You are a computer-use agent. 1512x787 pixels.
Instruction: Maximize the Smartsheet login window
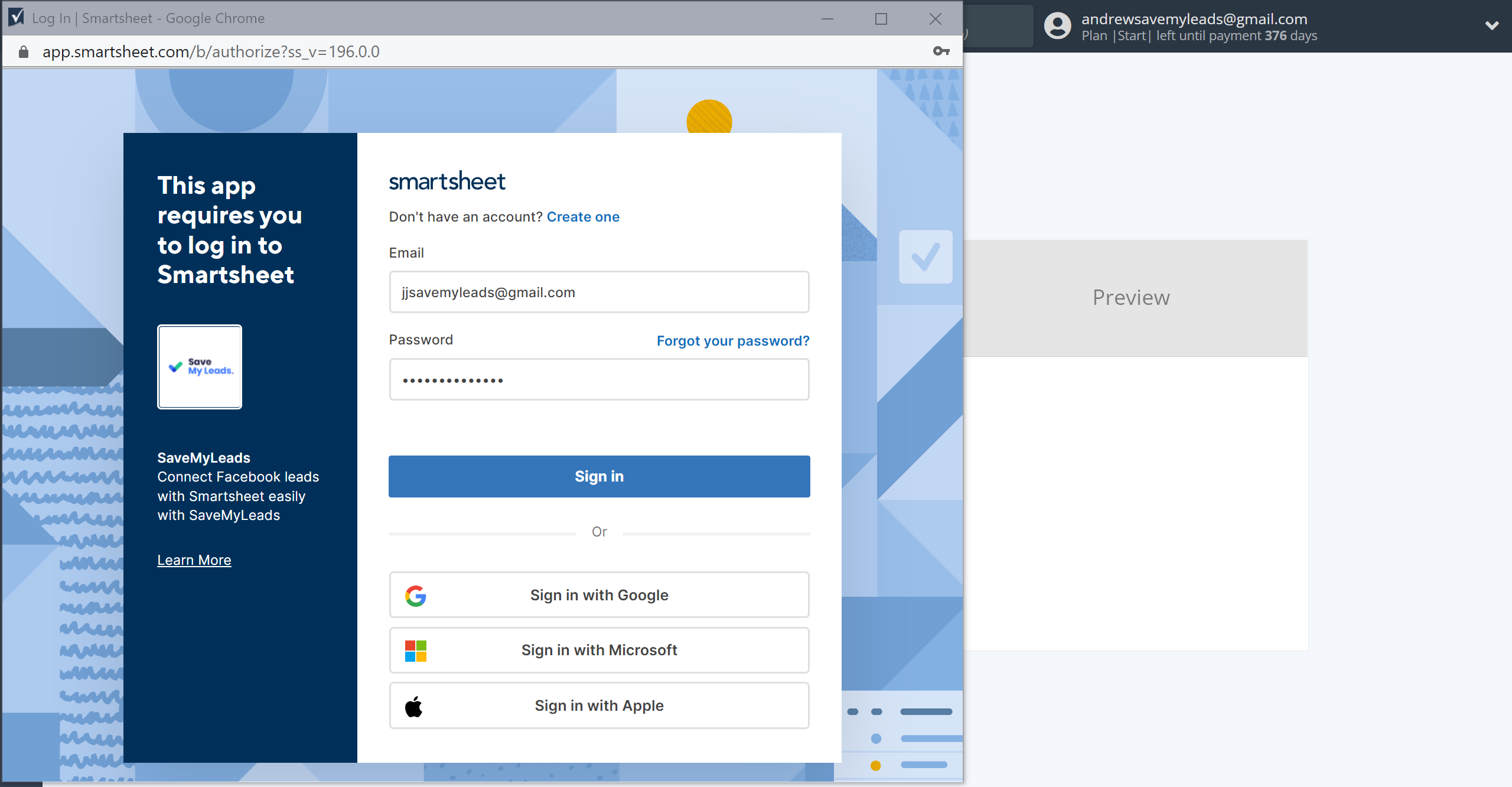[x=881, y=18]
